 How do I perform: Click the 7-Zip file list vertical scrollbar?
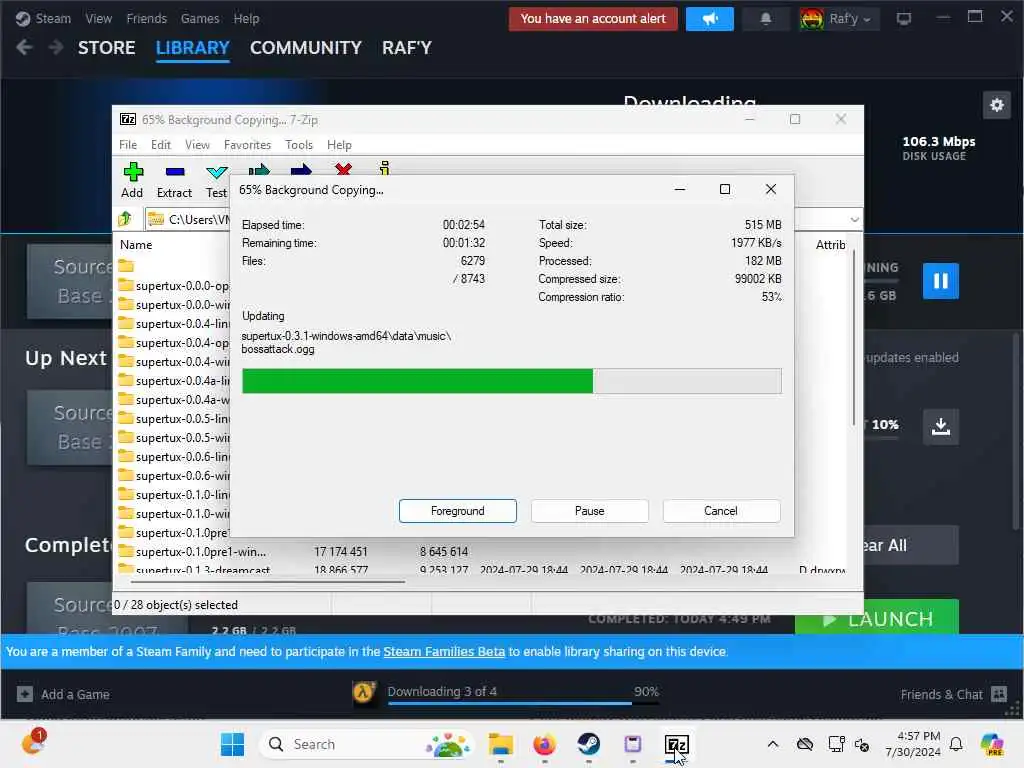(854, 337)
